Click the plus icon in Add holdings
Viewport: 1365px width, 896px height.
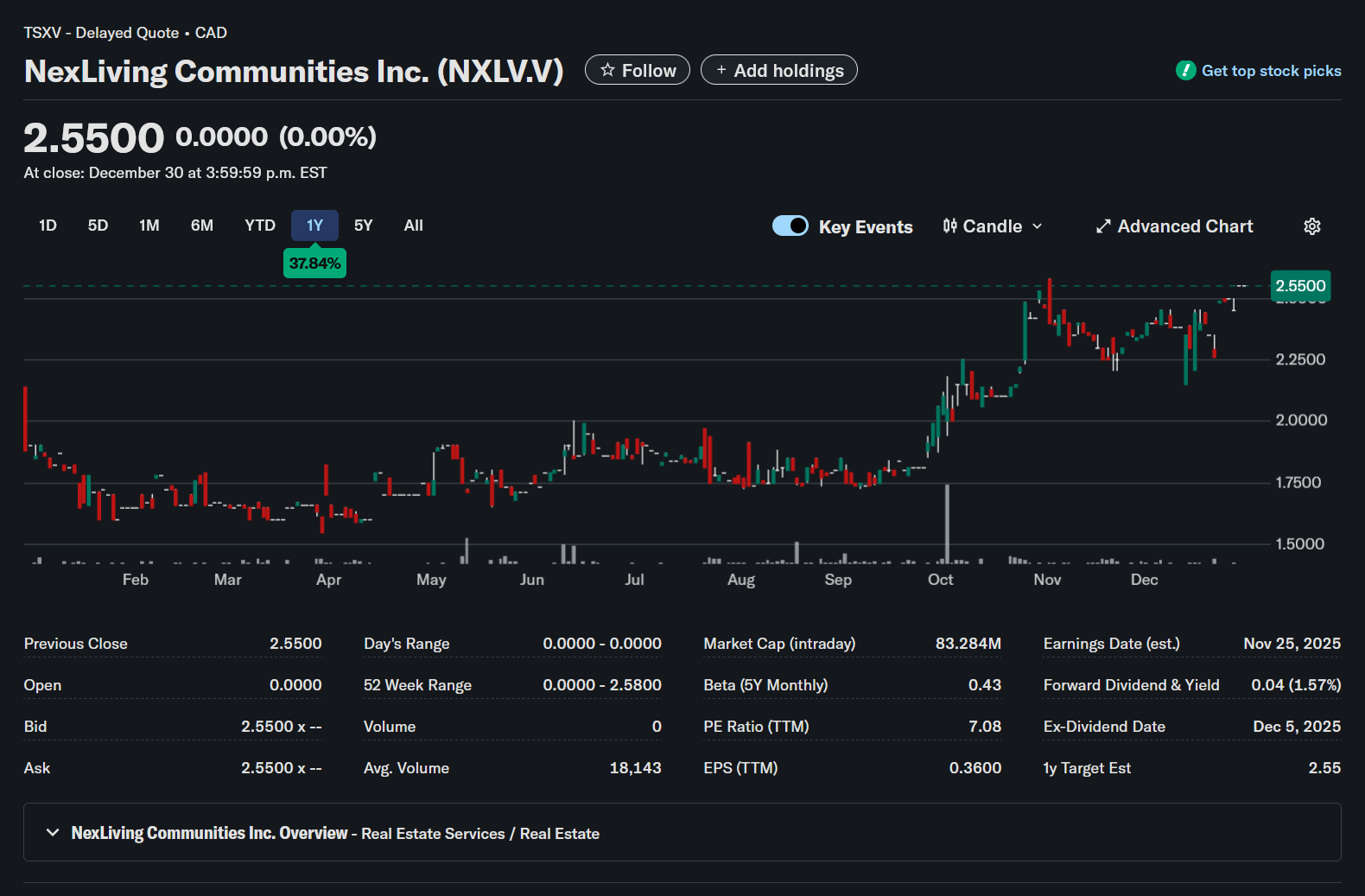point(721,70)
